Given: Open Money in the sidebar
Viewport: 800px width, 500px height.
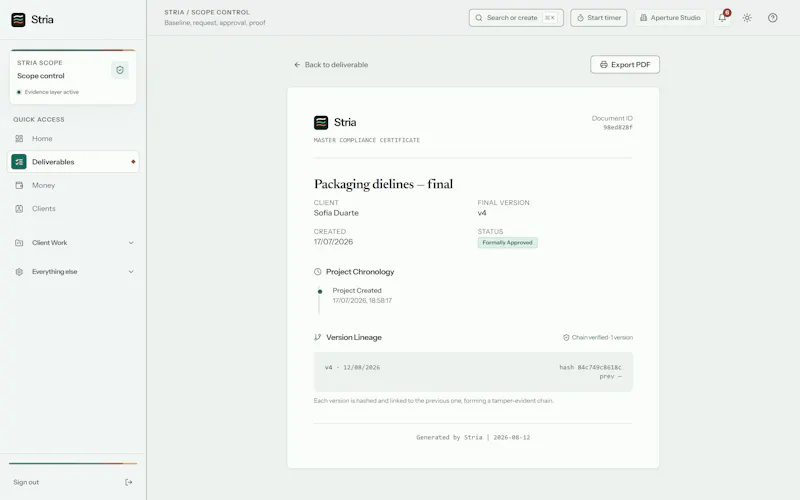Looking at the screenshot, I should tap(73, 185).
